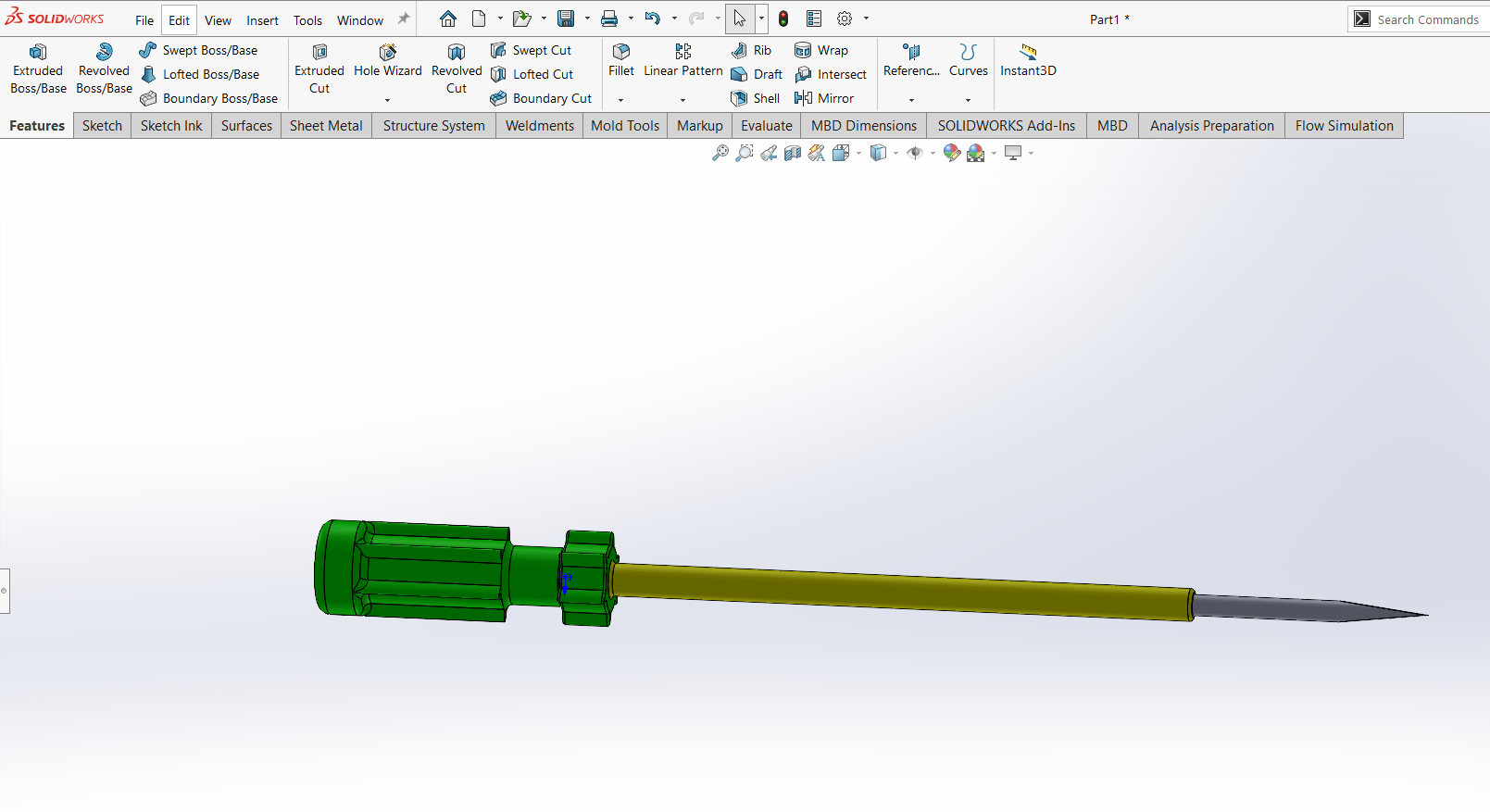This screenshot has height=812, width=1490.
Task: Expand the dropdown arrow next to Save
Action: pyautogui.click(x=587, y=19)
